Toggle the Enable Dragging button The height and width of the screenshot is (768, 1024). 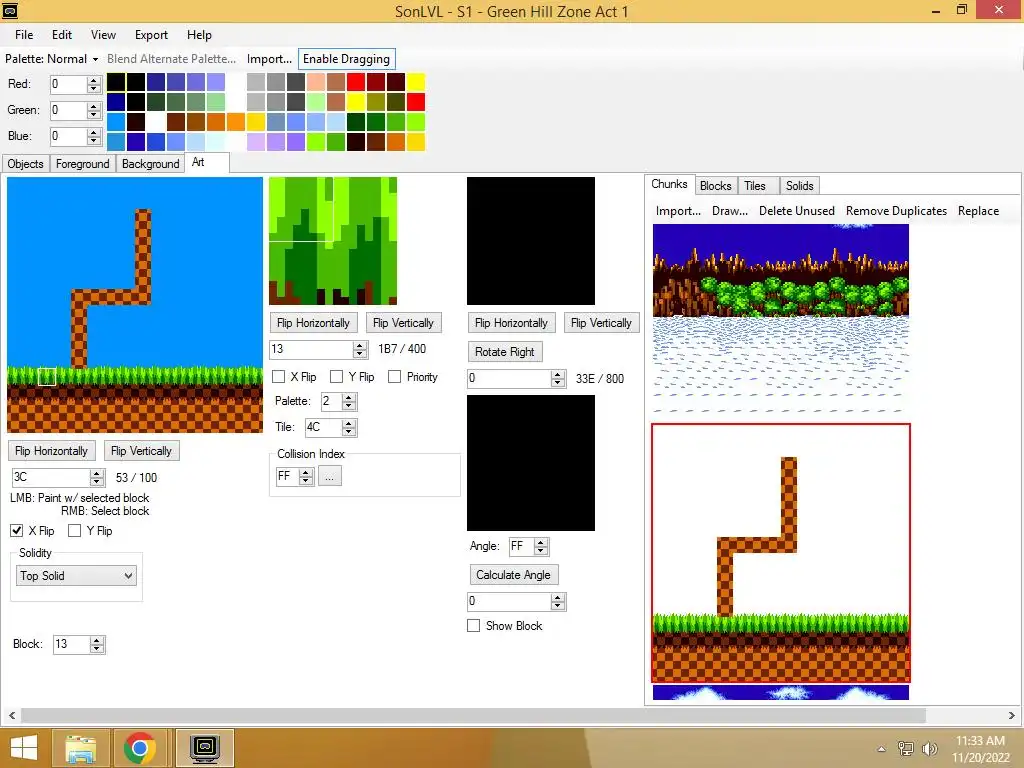click(346, 59)
